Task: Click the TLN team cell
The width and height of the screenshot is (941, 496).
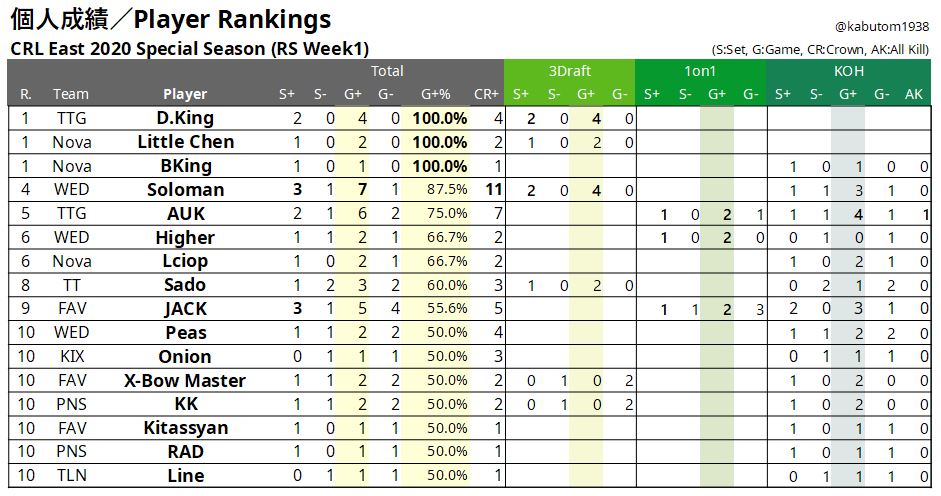Action: pyautogui.click(x=71, y=475)
